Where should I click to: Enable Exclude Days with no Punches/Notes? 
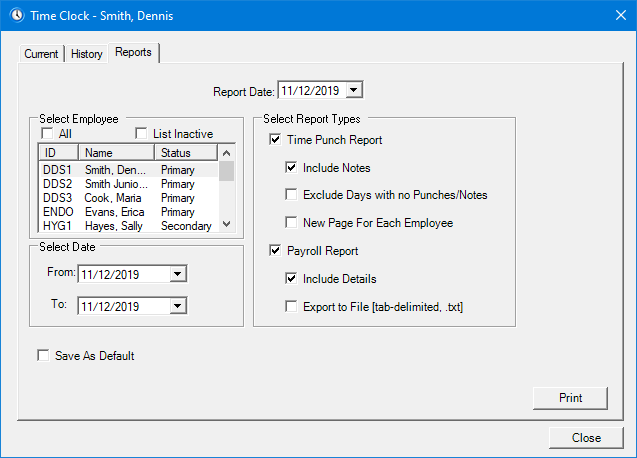click(291, 195)
